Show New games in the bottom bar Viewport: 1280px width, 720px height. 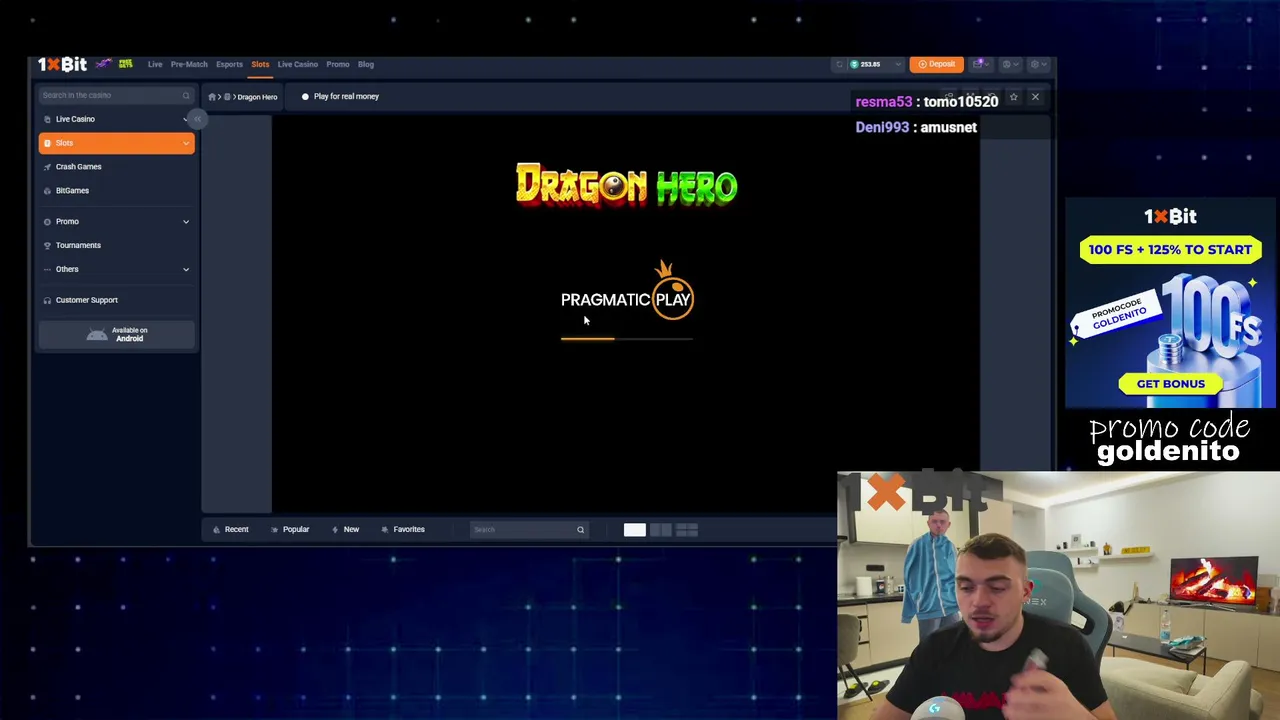(x=345, y=529)
